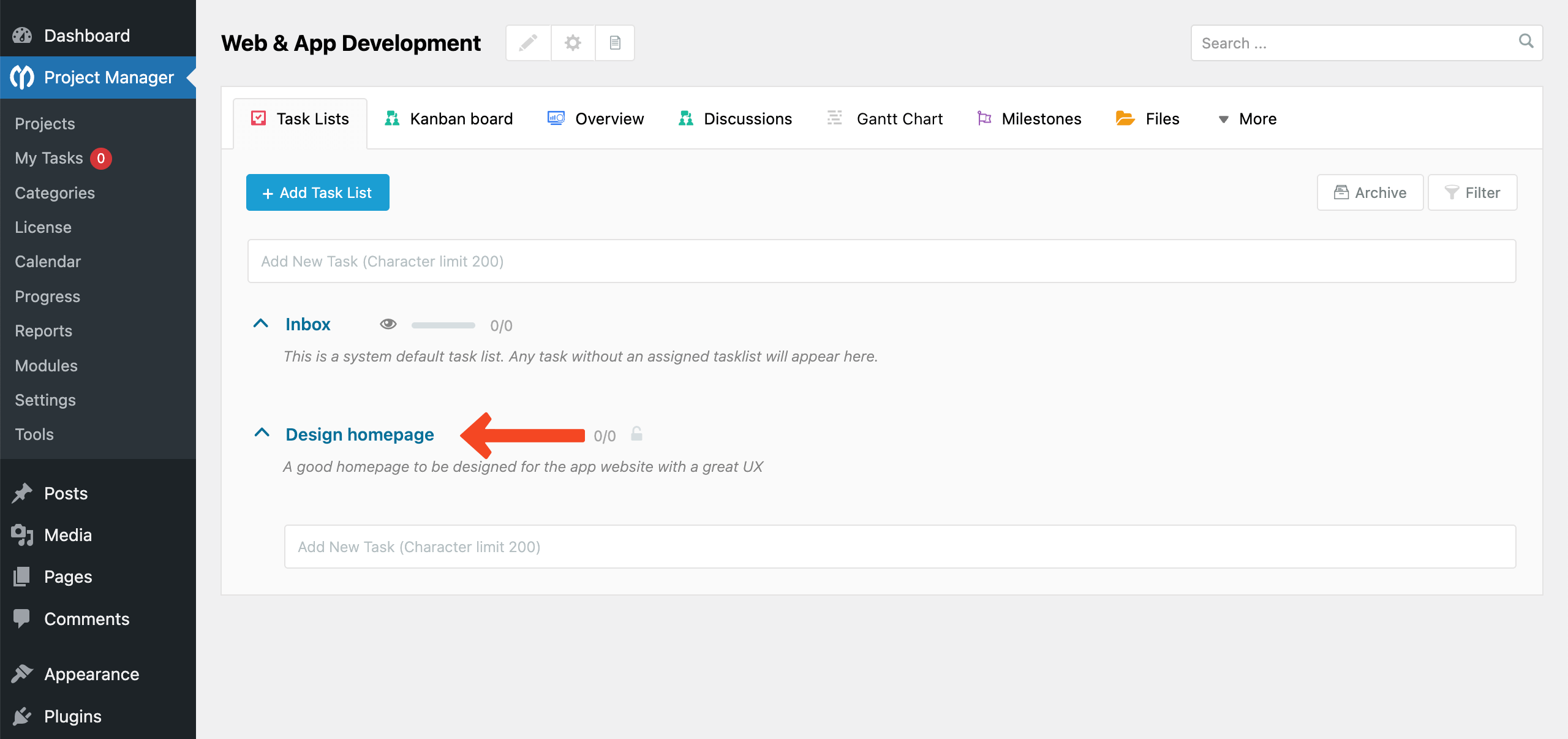The width and height of the screenshot is (1568, 739).
Task: Collapse the Inbox task list chevron
Action: tap(261, 324)
